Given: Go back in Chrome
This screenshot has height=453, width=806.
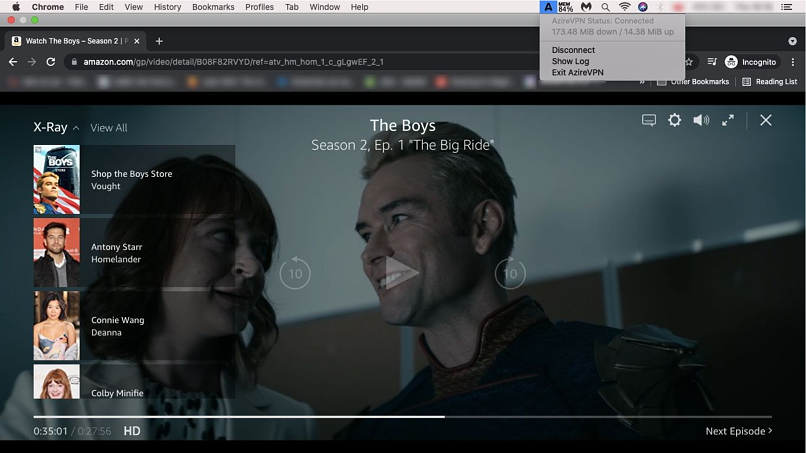Looking at the screenshot, I should pos(13,62).
